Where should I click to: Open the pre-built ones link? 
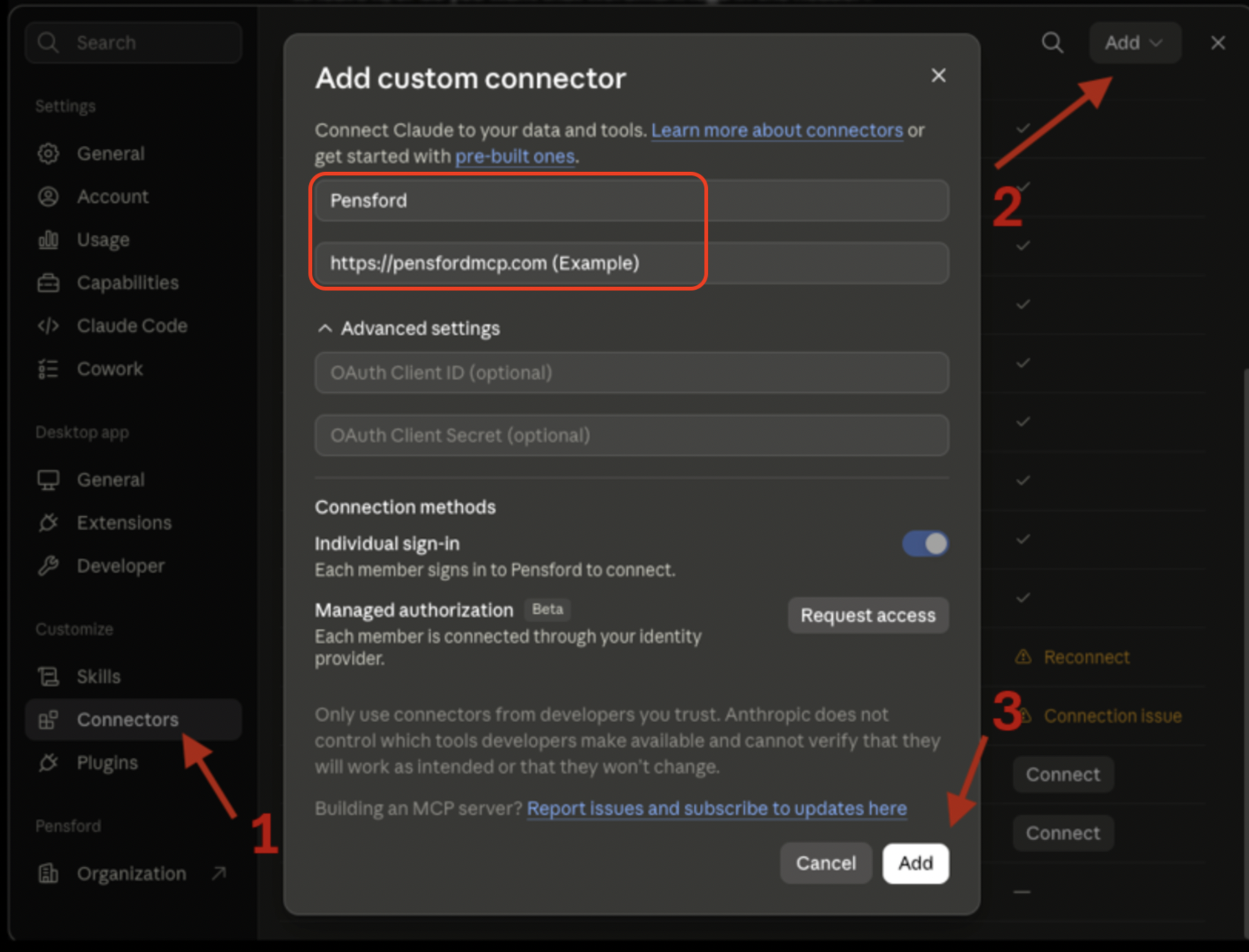tap(515, 157)
